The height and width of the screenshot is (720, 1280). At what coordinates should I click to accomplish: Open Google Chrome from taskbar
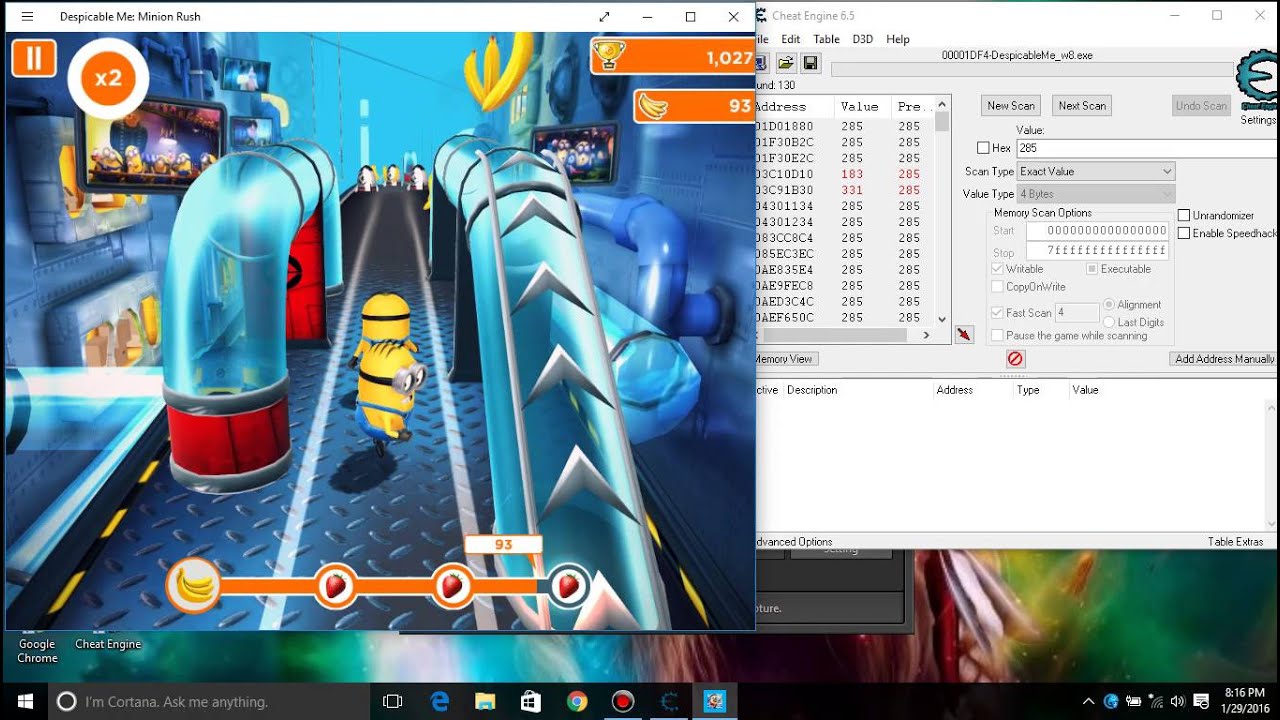tap(577, 701)
